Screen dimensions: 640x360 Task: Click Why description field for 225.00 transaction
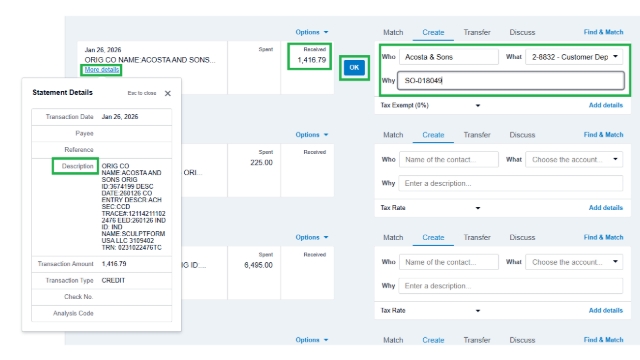(x=511, y=183)
